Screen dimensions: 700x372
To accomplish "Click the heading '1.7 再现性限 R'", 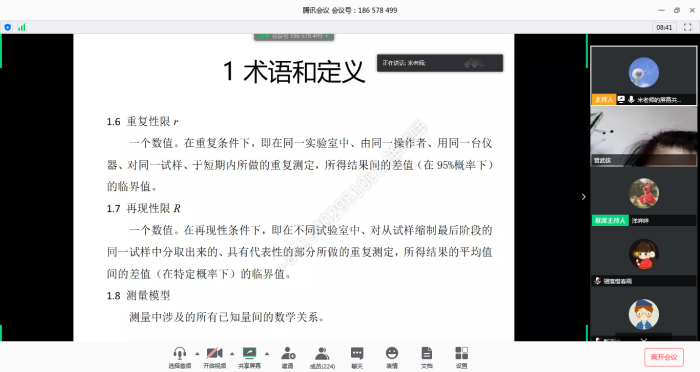I will 143,208.
